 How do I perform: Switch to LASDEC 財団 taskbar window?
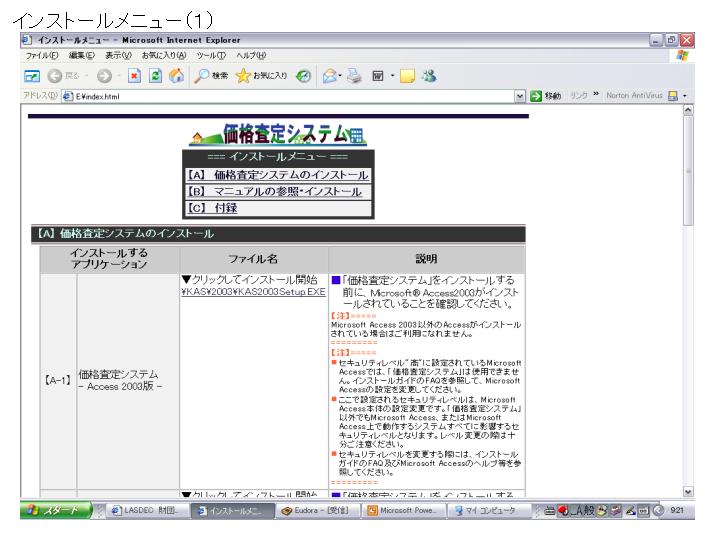click(x=149, y=510)
